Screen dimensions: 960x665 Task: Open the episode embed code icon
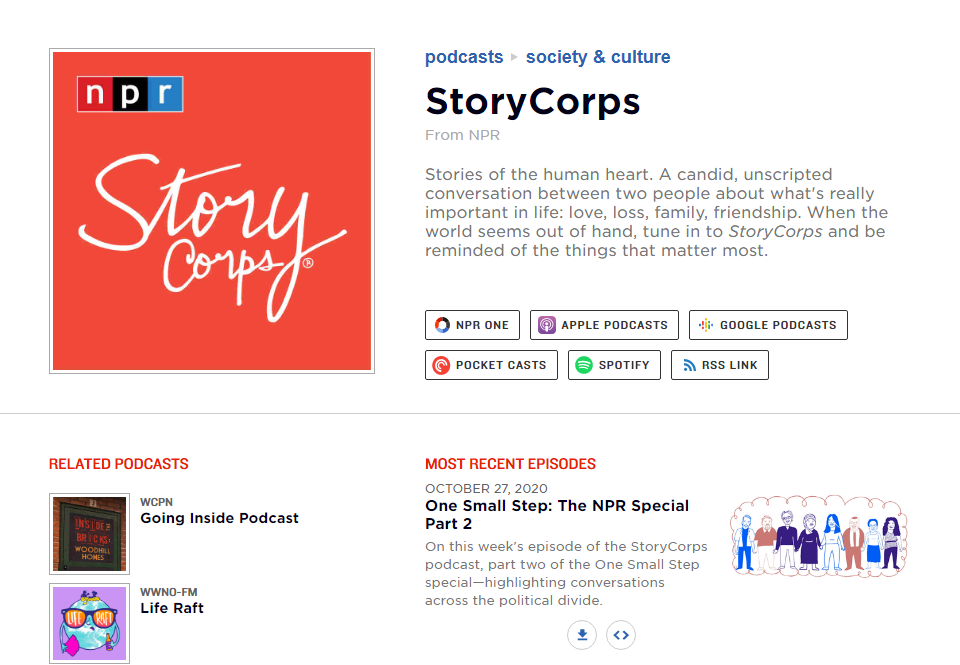pyautogui.click(x=621, y=634)
